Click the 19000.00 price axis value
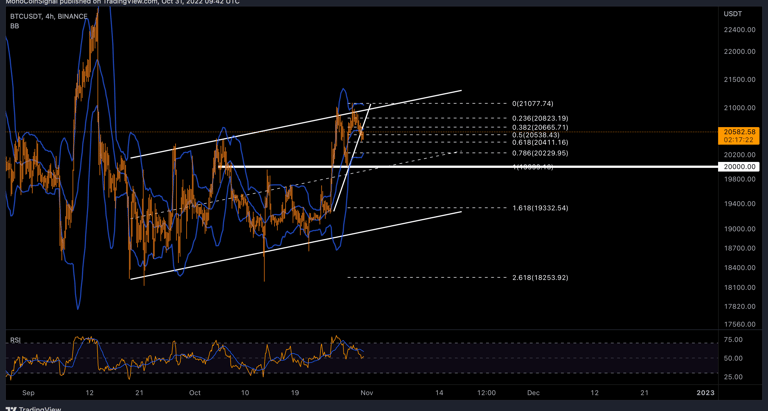 (738, 229)
